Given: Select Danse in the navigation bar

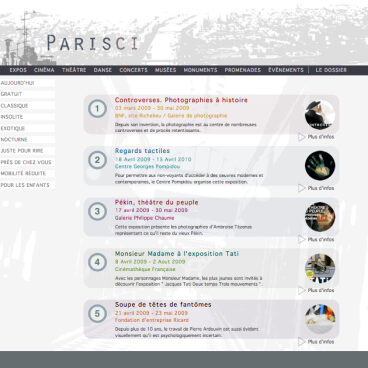Looking at the screenshot, I should 103,70.
